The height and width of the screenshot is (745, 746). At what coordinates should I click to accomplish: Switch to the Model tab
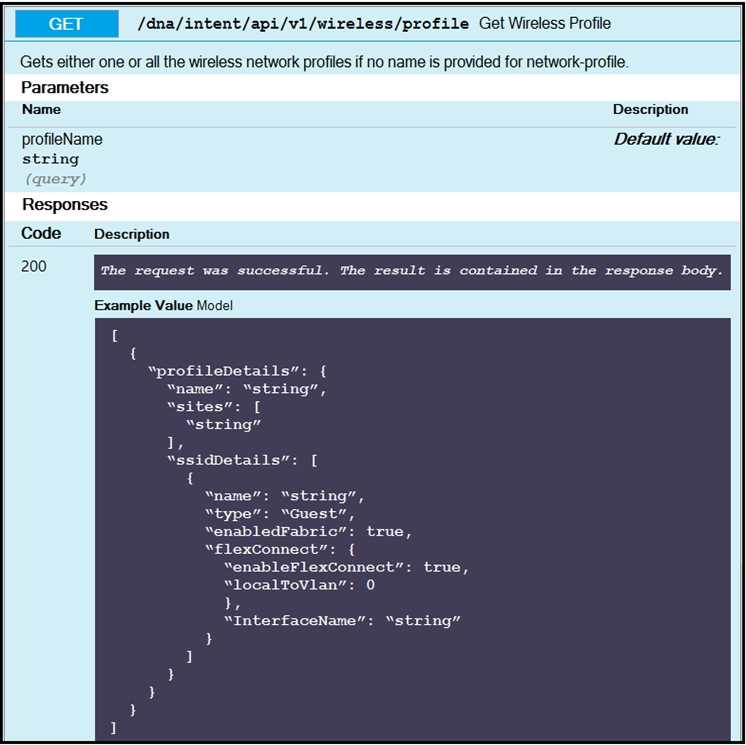tap(215, 305)
